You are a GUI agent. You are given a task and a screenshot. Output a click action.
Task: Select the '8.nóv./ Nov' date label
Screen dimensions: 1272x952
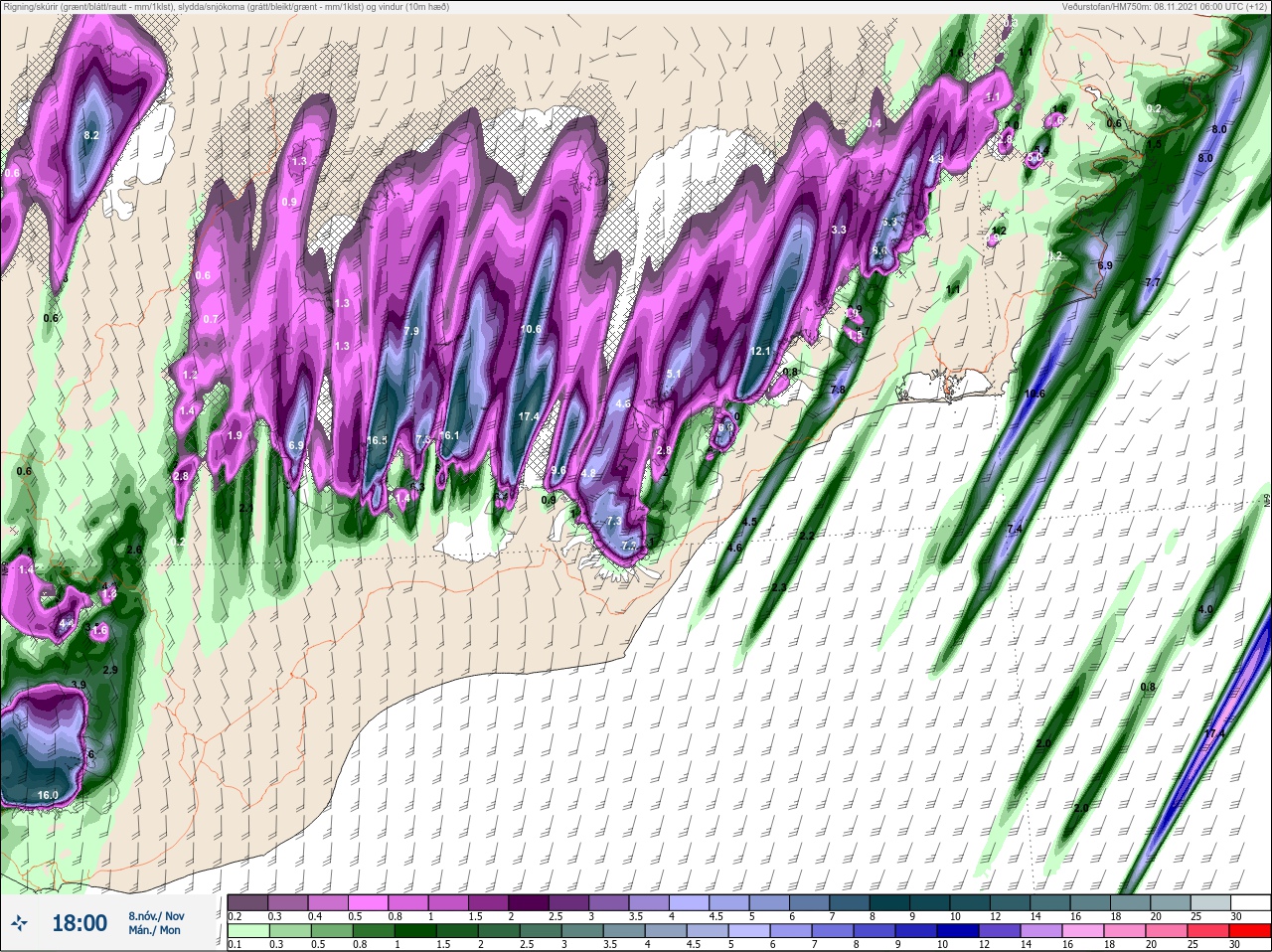[156, 915]
